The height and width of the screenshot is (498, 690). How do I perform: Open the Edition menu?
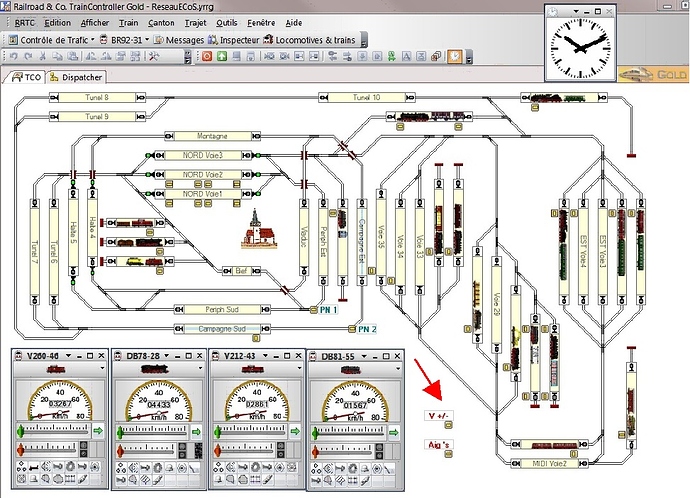(58, 23)
